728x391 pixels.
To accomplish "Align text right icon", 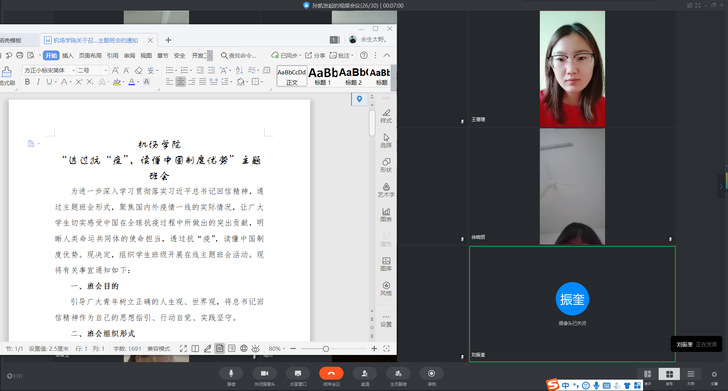I will coord(192,82).
